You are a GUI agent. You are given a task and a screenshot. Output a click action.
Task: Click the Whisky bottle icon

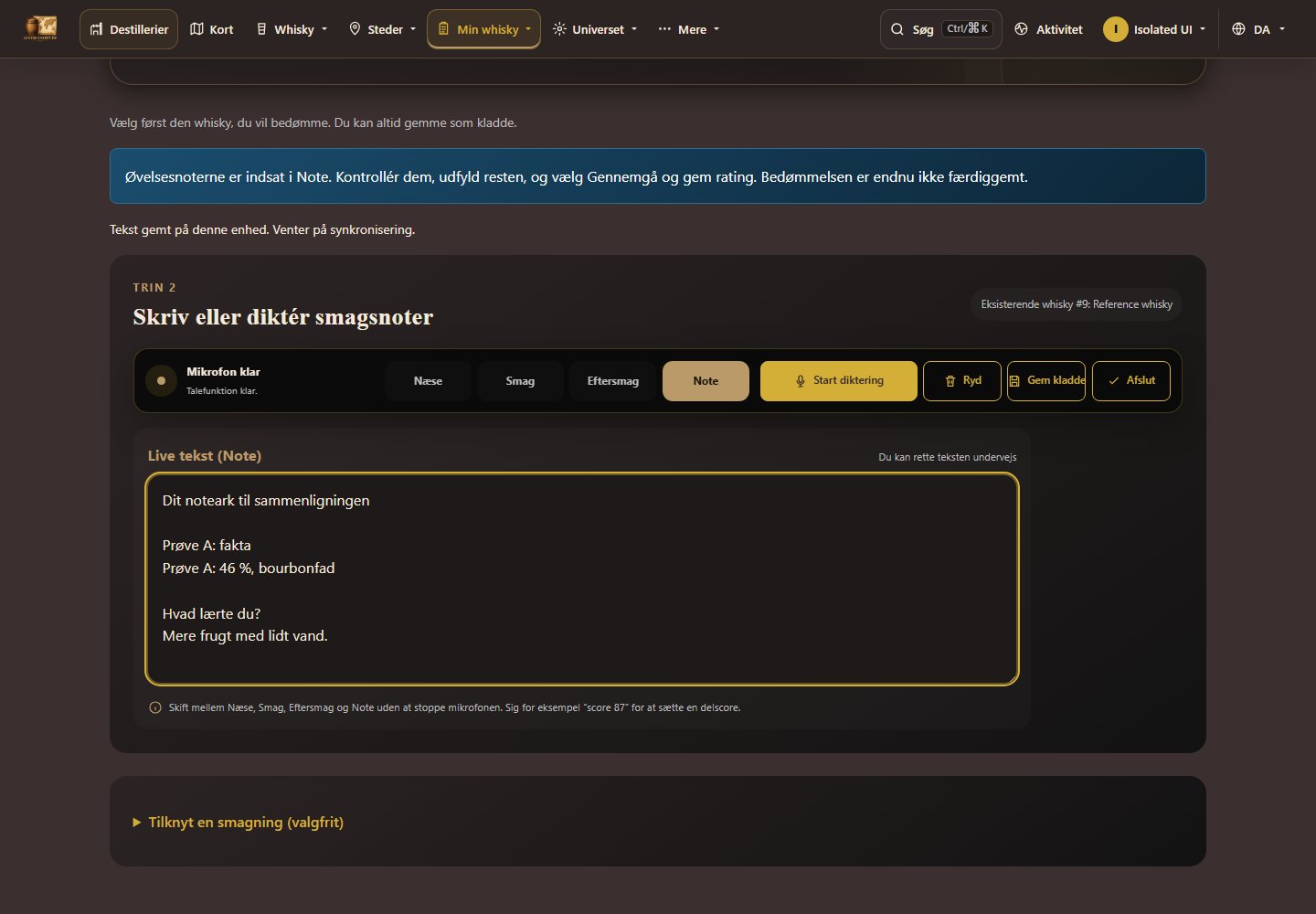pyautogui.click(x=261, y=29)
